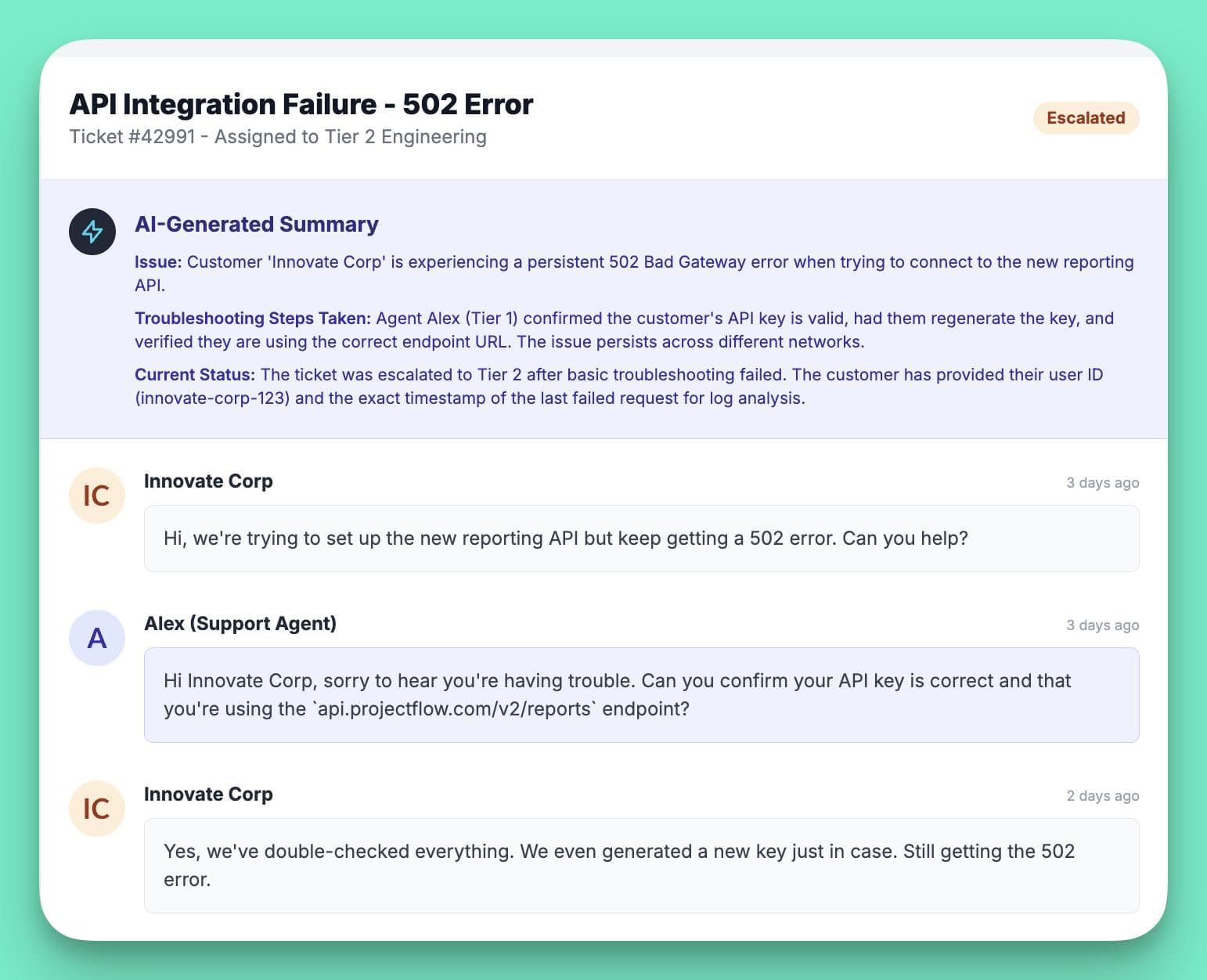1207x980 pixels.
Task: Open the ticket title API Integration Failure
Action: tap(301, 103)
